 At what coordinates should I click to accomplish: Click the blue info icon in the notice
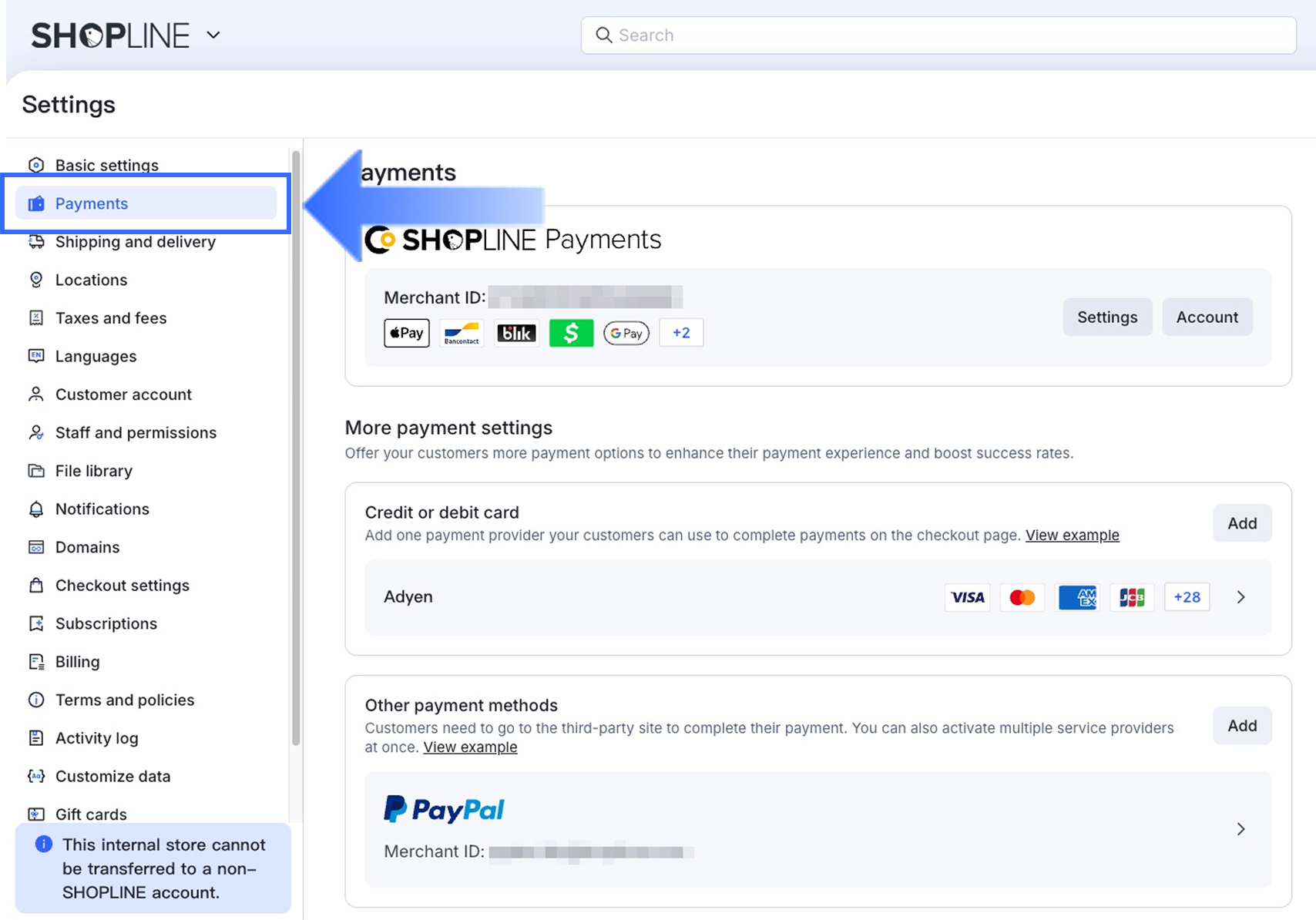point(44,844)
